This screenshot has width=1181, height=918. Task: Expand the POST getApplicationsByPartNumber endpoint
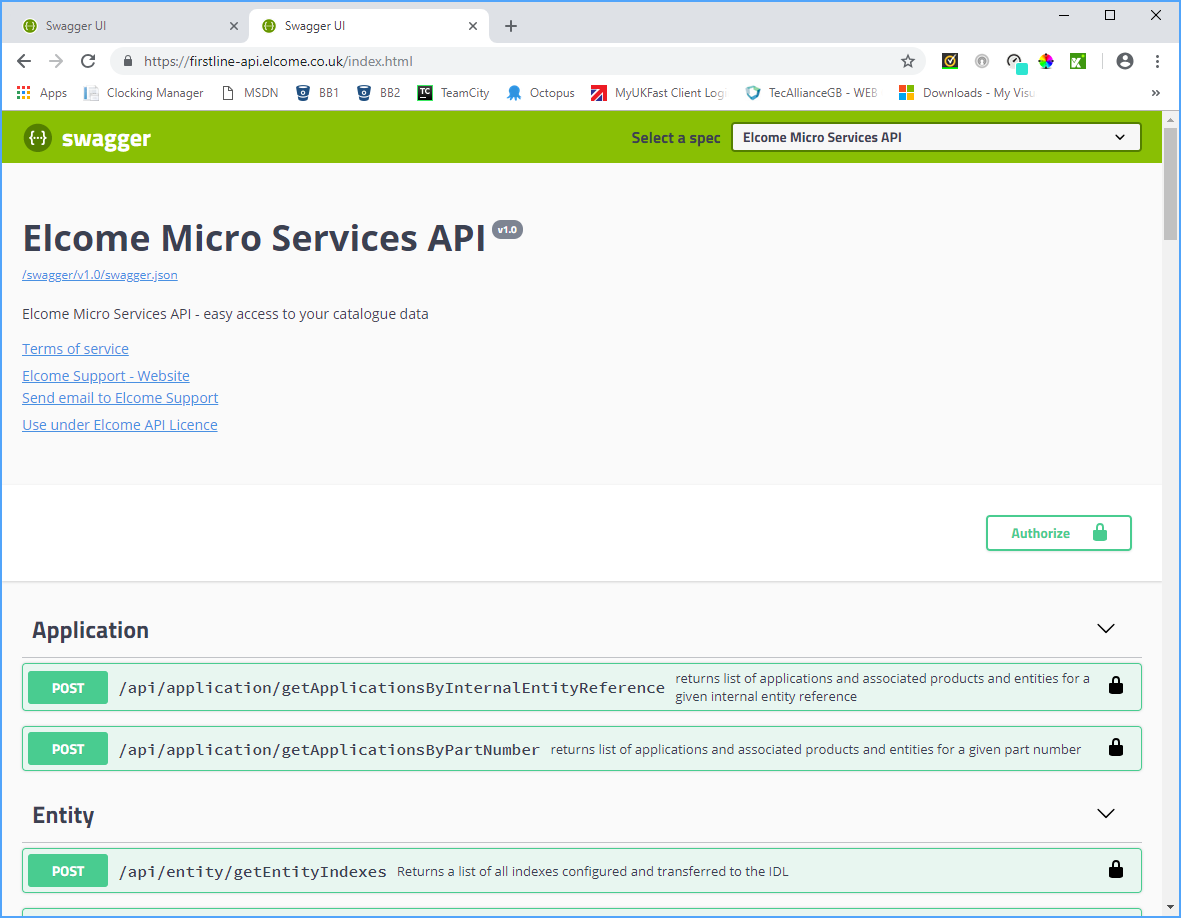coord(581,749)
